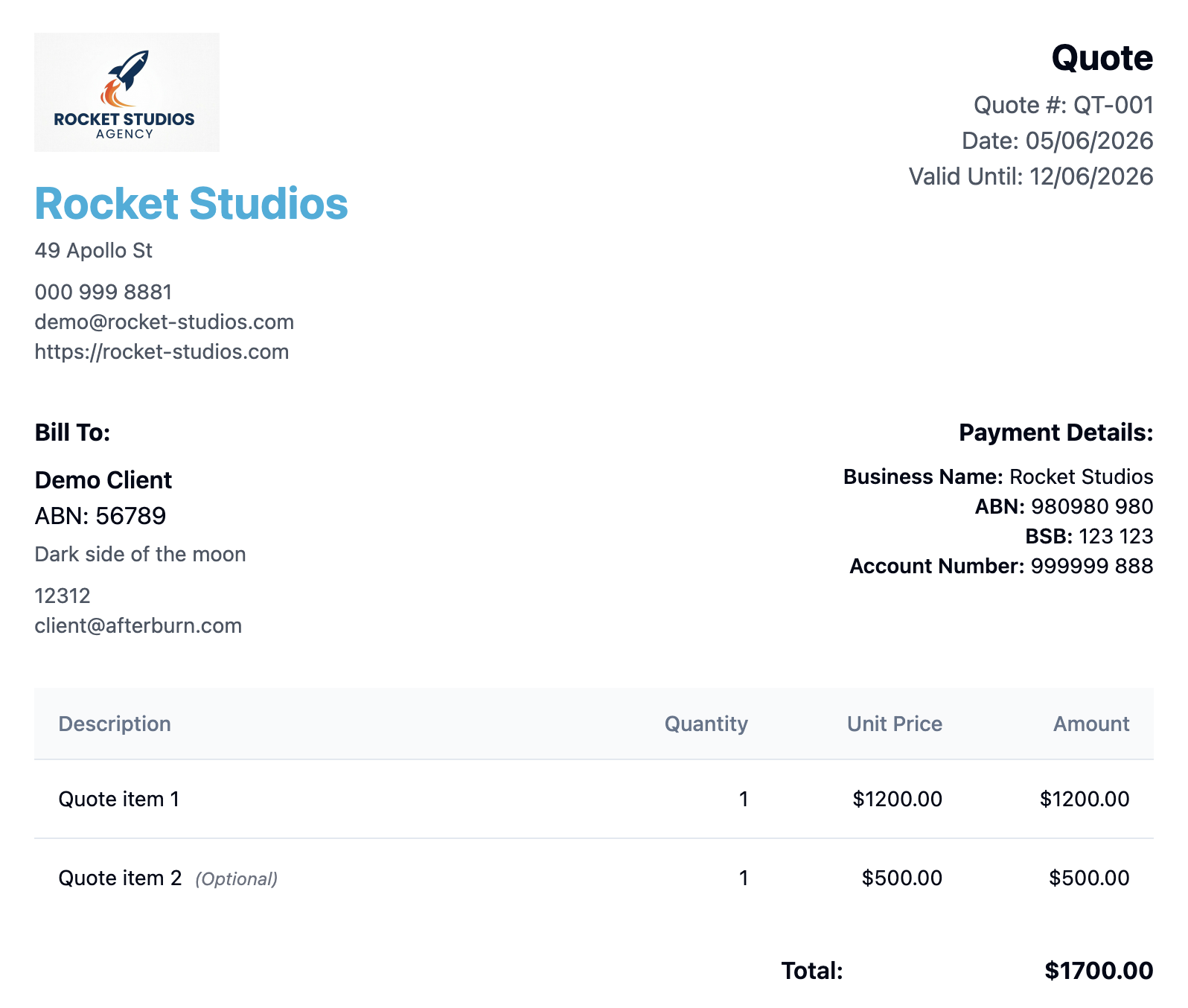Click the Rocket Studios company heading
Image resolution: width=1188 pixels, height=1008 pixels.
click(191, 203)
